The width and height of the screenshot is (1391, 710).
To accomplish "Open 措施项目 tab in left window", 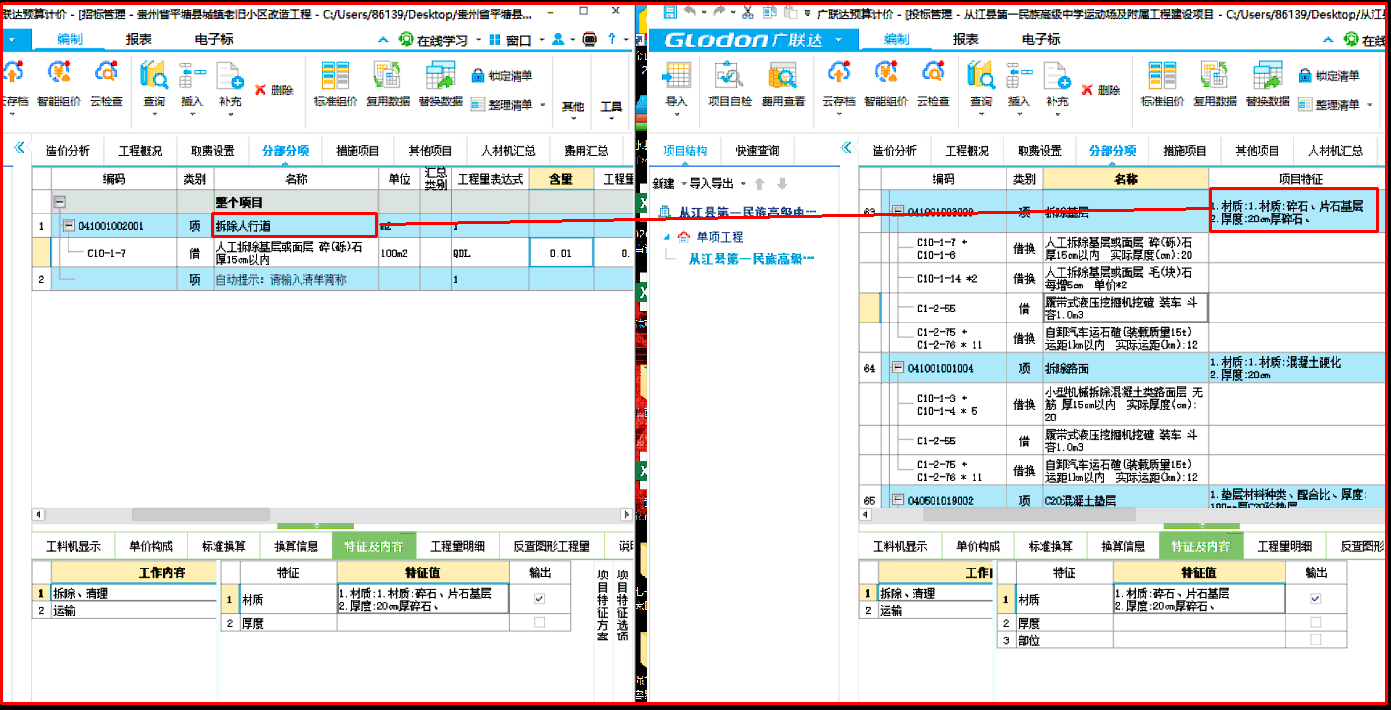I will 358,151.
